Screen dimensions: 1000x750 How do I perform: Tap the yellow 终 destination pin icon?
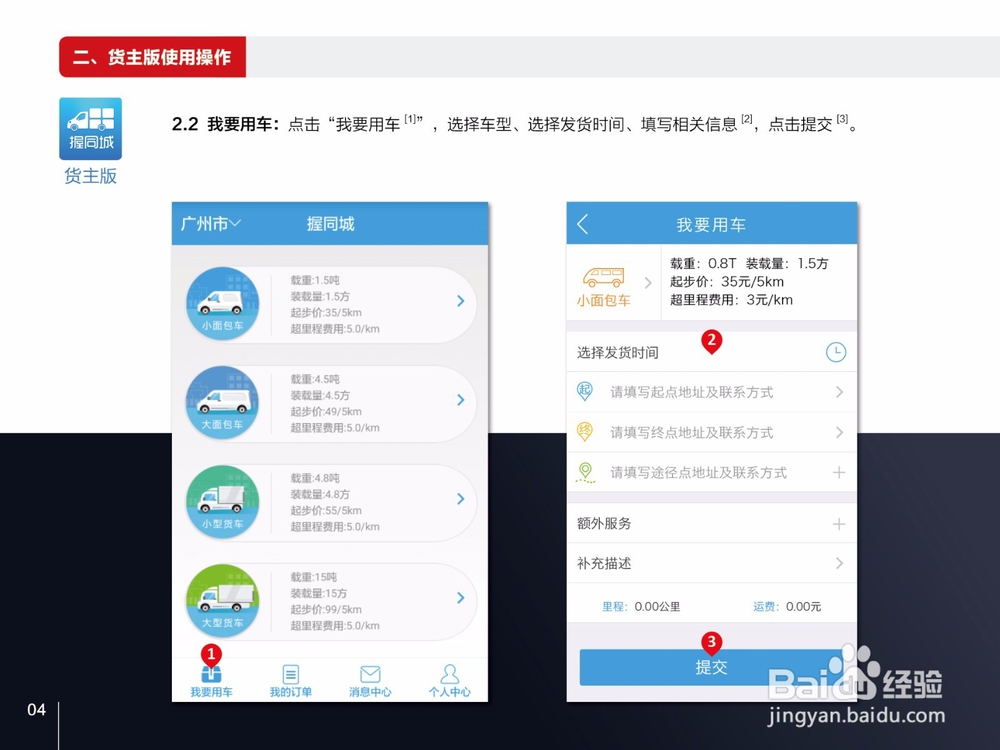584,432
